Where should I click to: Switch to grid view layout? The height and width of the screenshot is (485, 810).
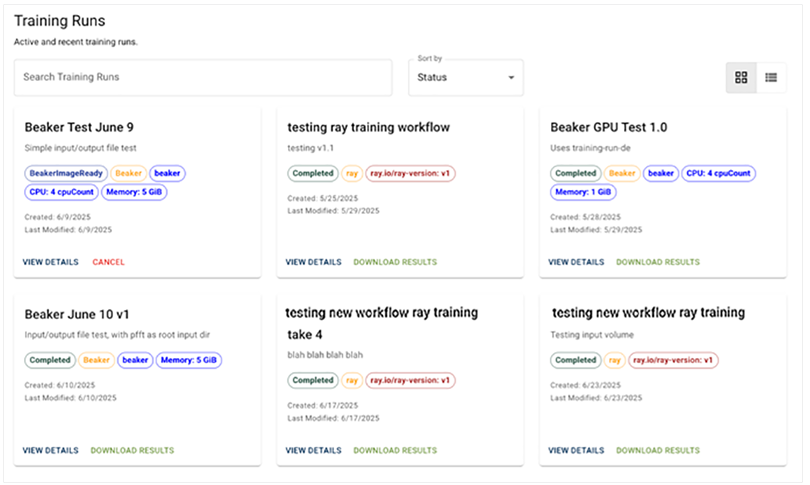click(741, 77)
